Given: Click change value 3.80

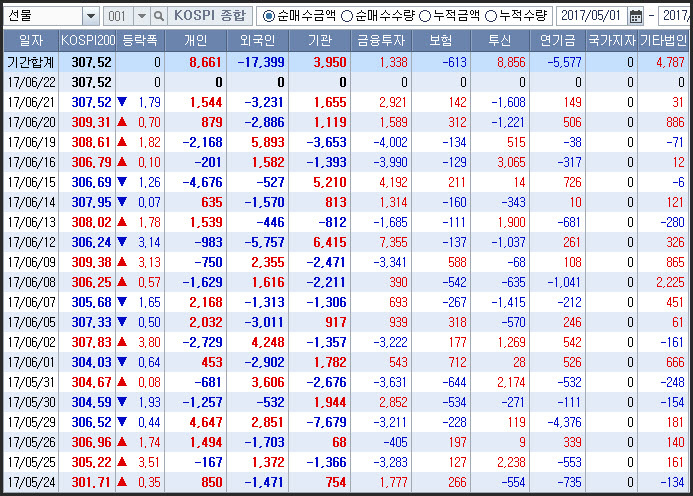Looking at the screenshot, I should click(149, 342).
